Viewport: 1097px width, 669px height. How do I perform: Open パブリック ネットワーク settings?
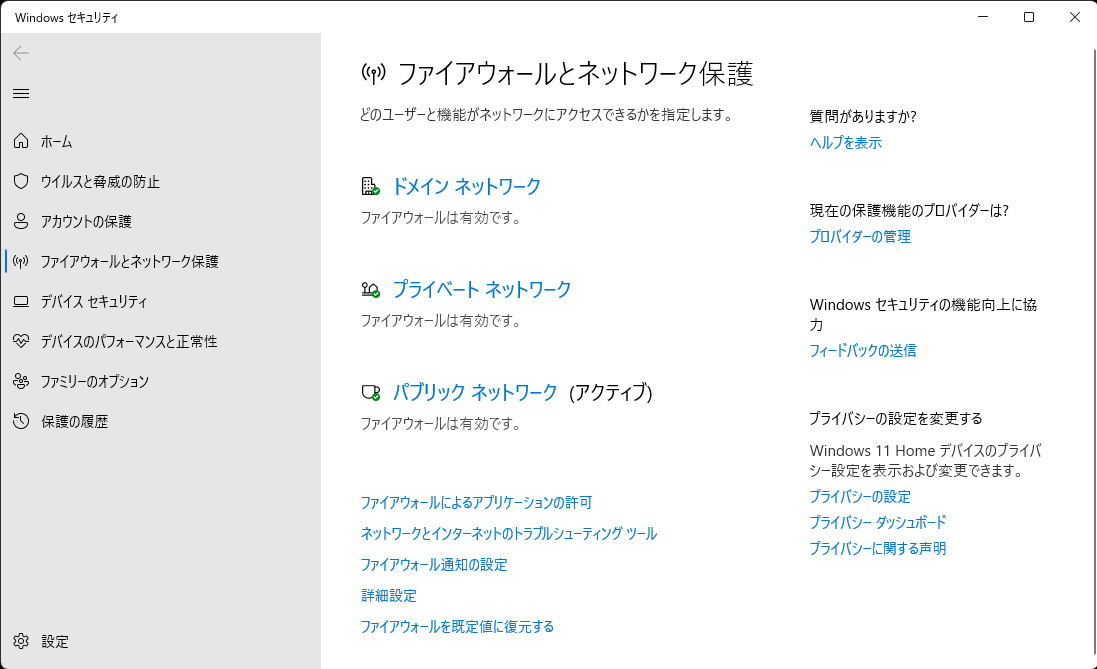tap(474, 393)
